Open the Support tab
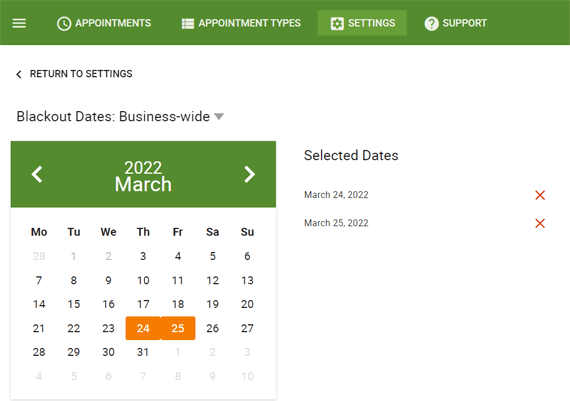Screen dimensions: 570x401 click(x=455, y=23)
